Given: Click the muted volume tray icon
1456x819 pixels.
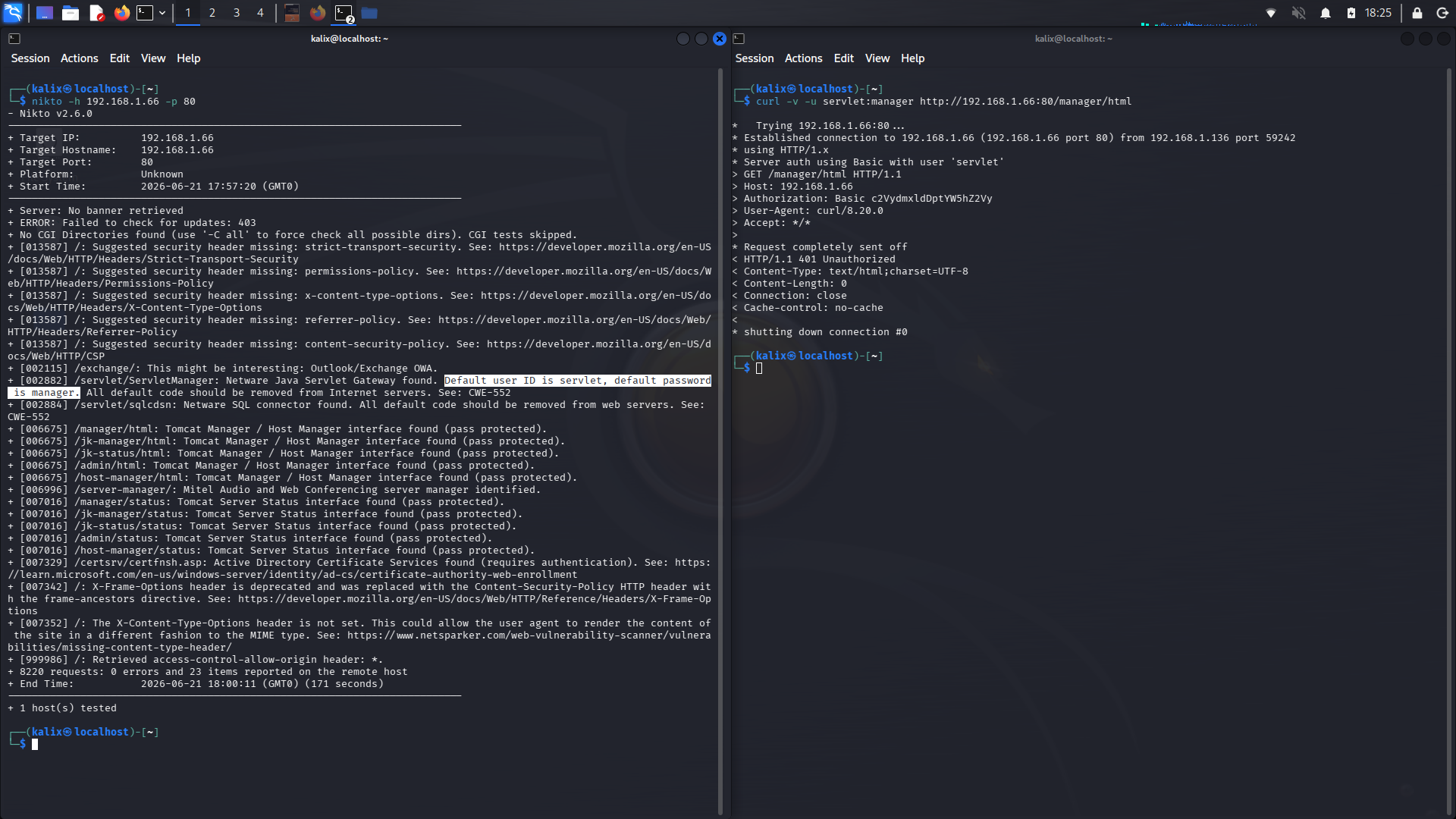Looking at the screenshot, I should click(x=1298, y=13).
